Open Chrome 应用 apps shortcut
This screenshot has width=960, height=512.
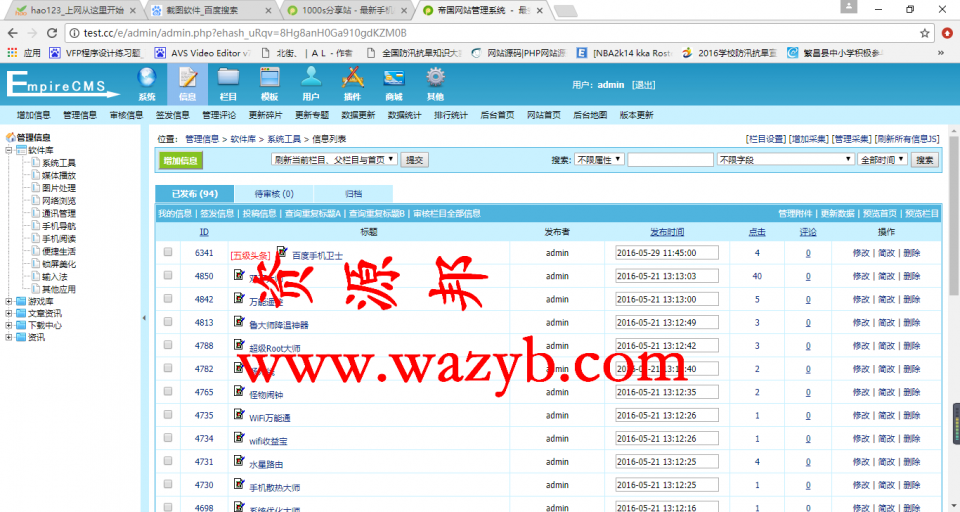pyautogui.click(x=24, y=53)
